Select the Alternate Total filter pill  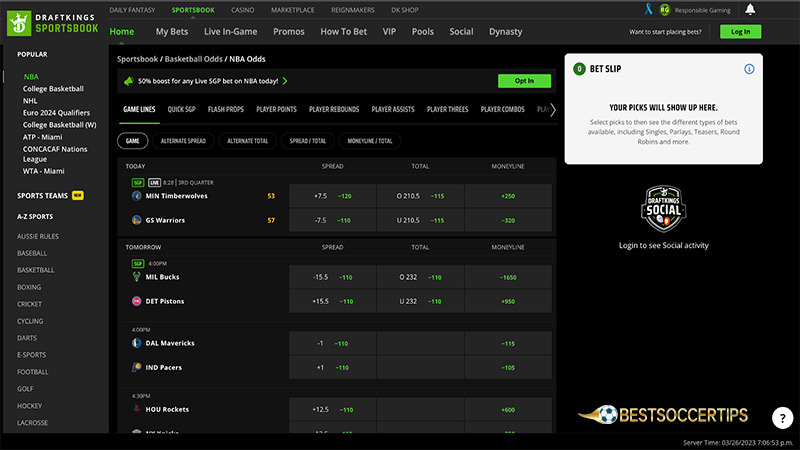pos(247,141)
